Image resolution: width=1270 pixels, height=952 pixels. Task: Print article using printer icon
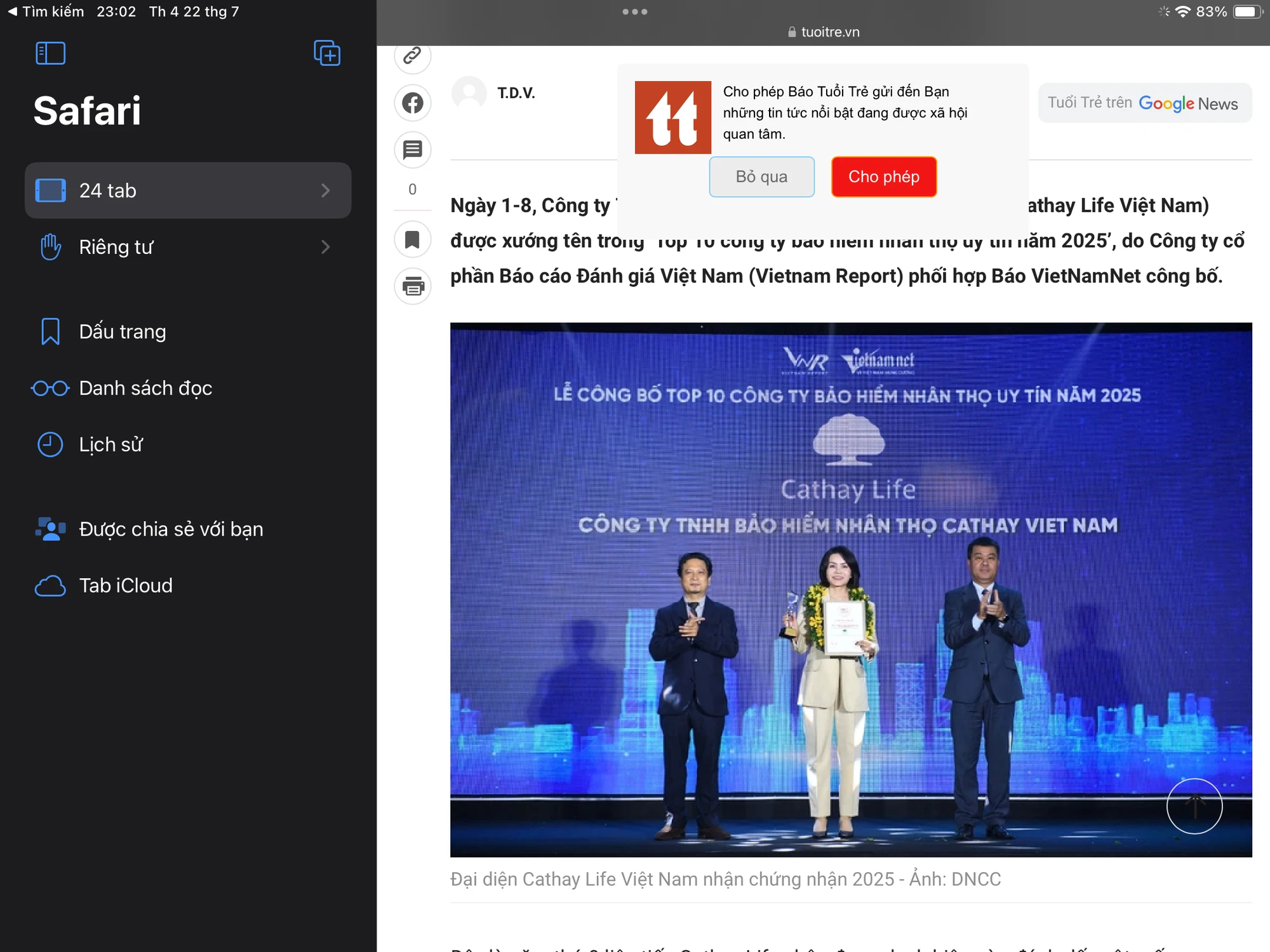[413, 286]
